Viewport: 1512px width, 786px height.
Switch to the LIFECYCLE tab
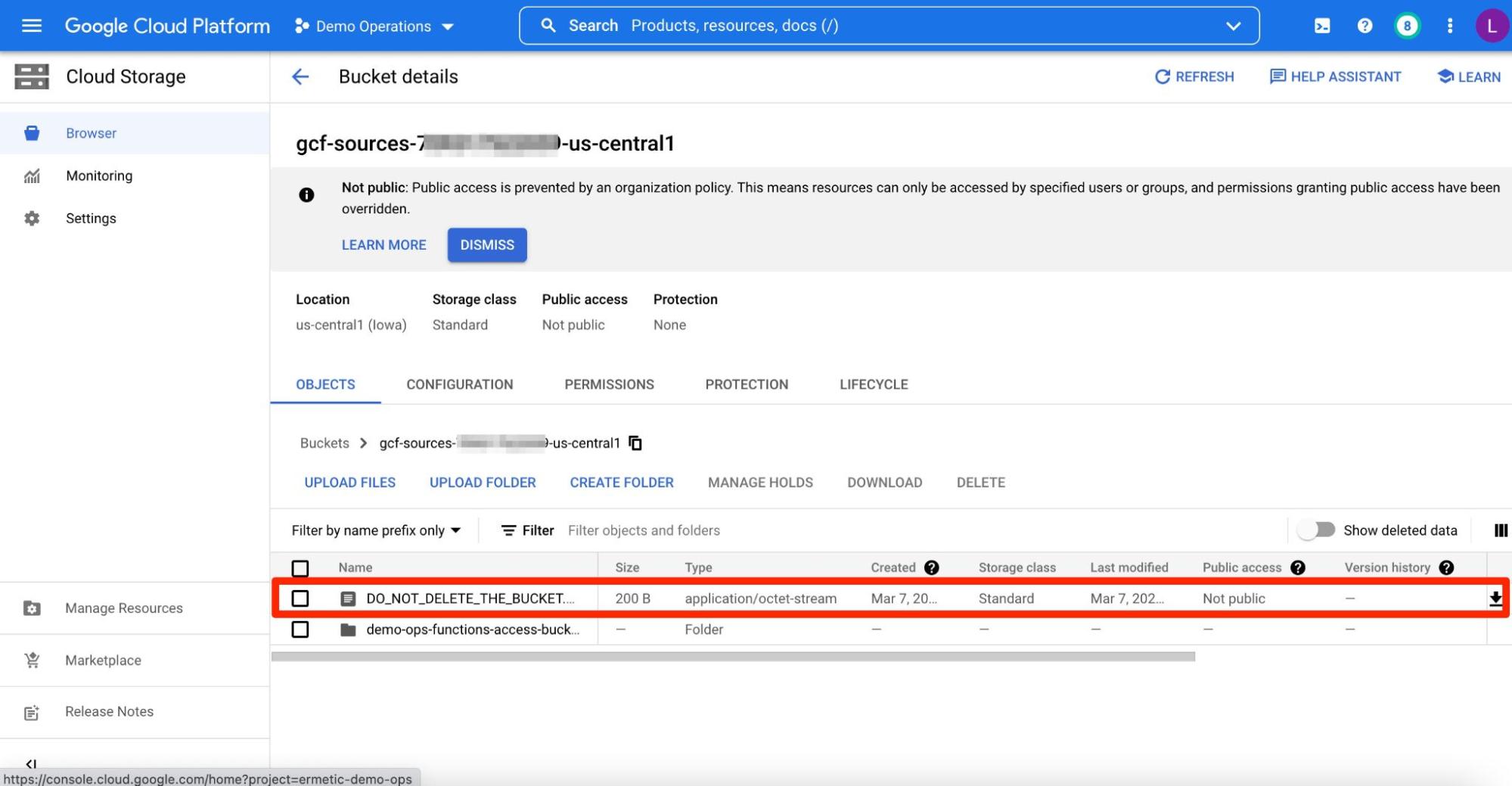point(874,384)
